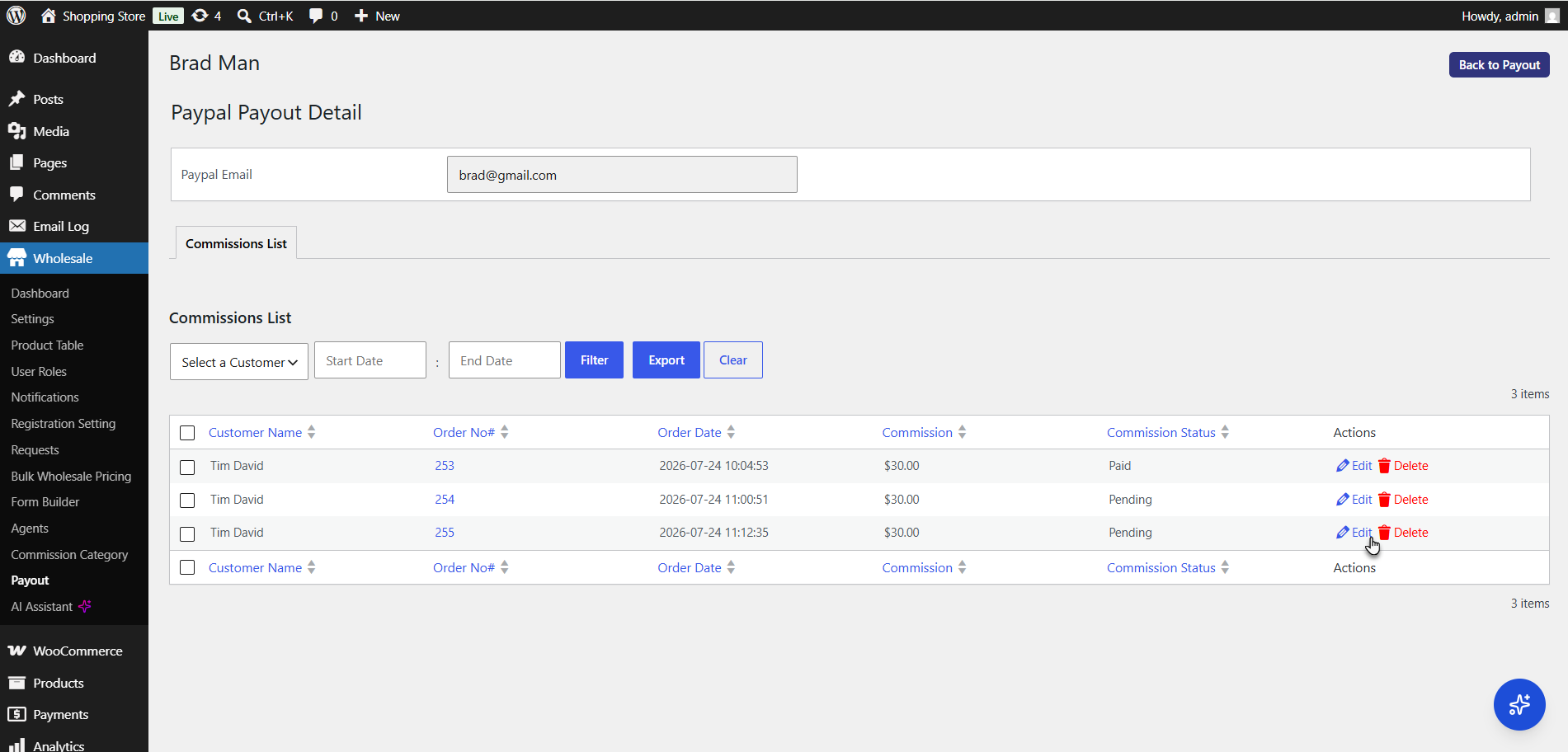The width and height of the screenshot is (1568, 752).
Task: Open User Roles submenu item
Action: (39, 372)
